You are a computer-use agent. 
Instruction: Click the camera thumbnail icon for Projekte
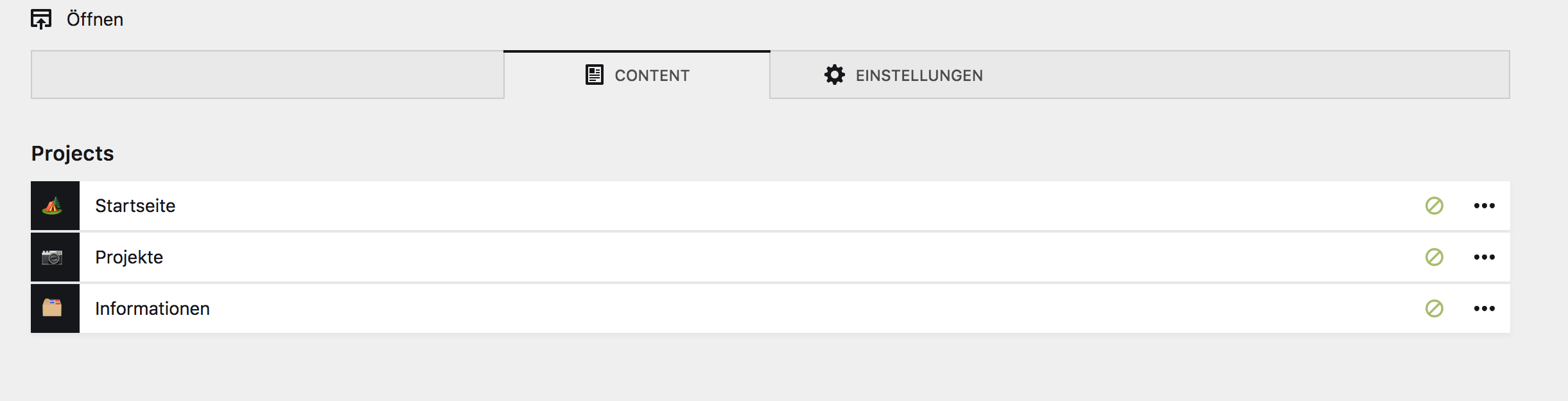coord(55,257)
